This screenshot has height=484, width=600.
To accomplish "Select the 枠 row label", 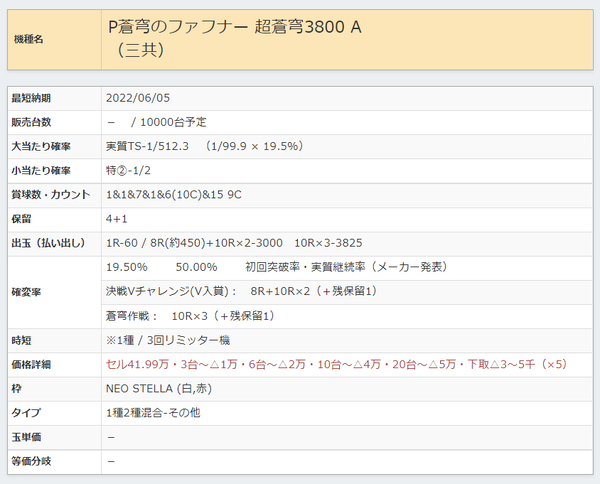I will 16,389.
